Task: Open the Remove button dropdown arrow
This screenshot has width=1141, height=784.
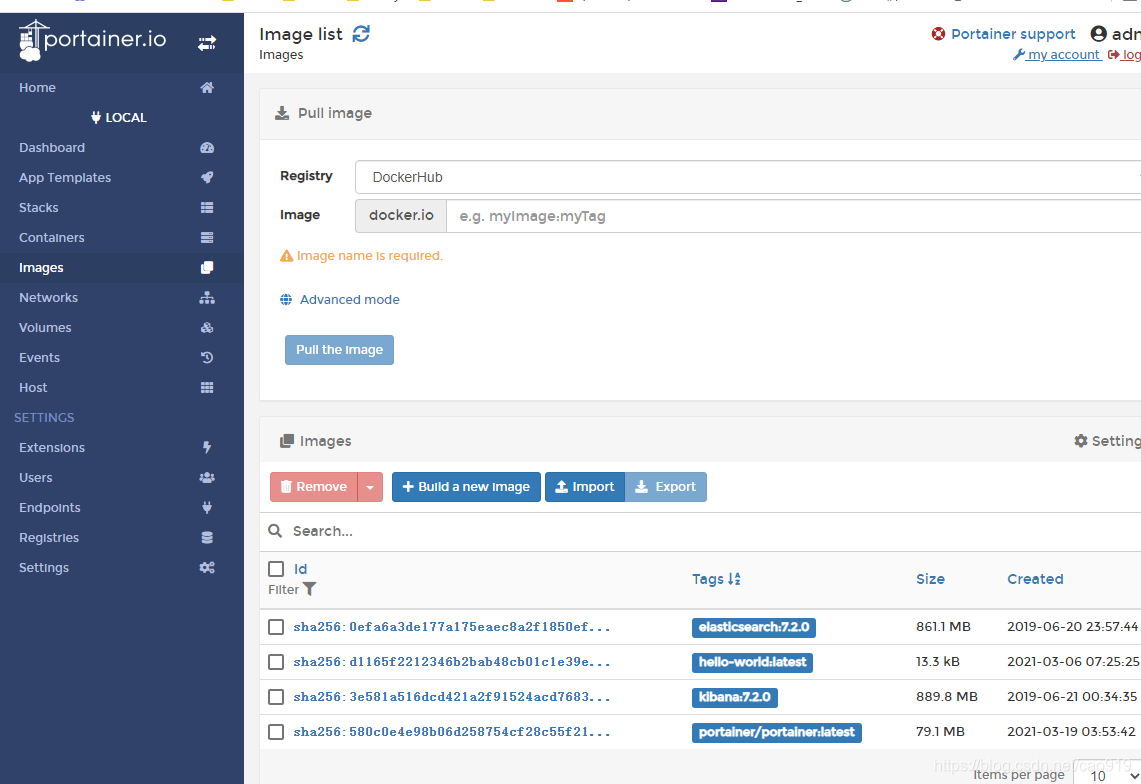Action: click(x=370, y=487)
